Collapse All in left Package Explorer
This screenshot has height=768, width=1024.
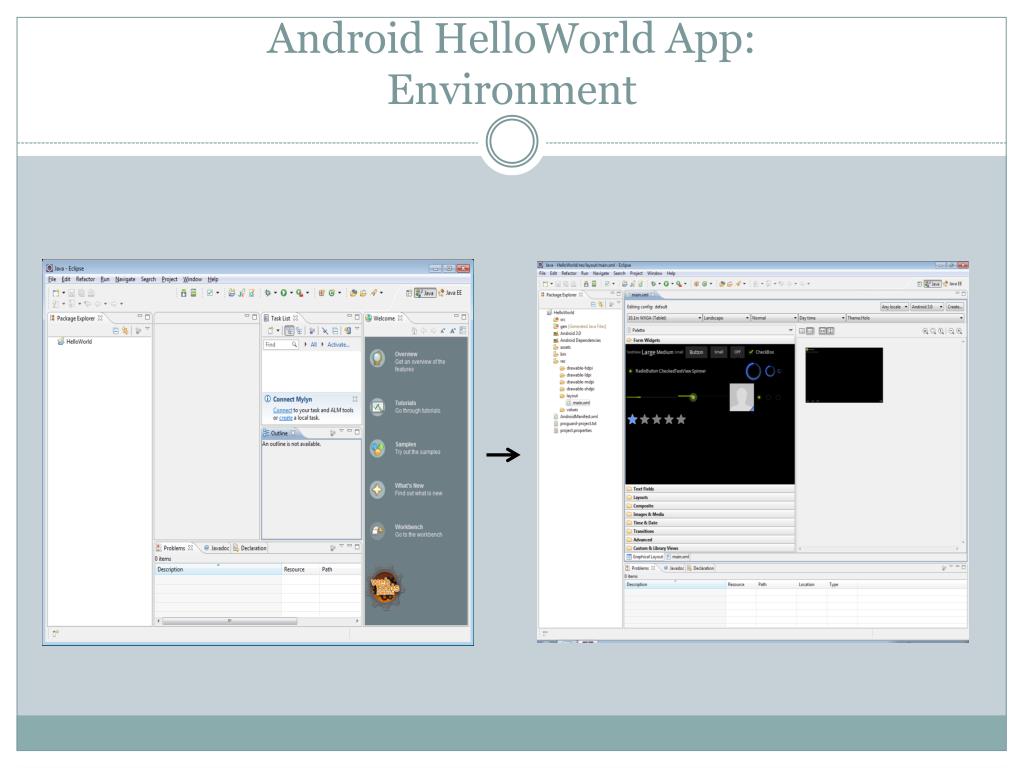click(x=116, y=331)
